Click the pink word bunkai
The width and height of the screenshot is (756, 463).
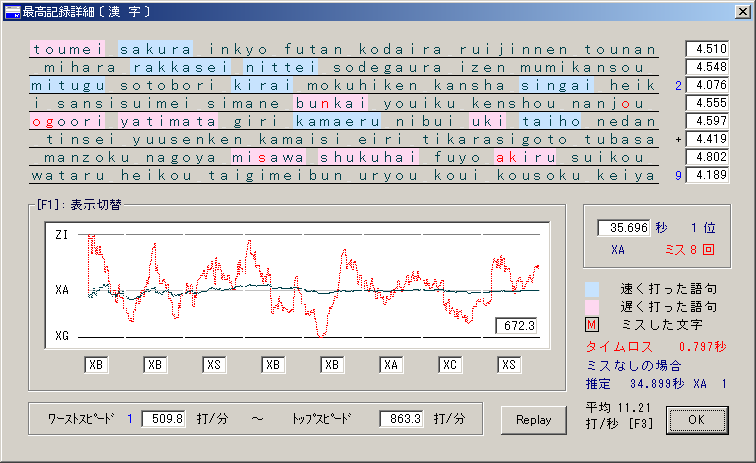pyautogui.click(x=330, y=103)
